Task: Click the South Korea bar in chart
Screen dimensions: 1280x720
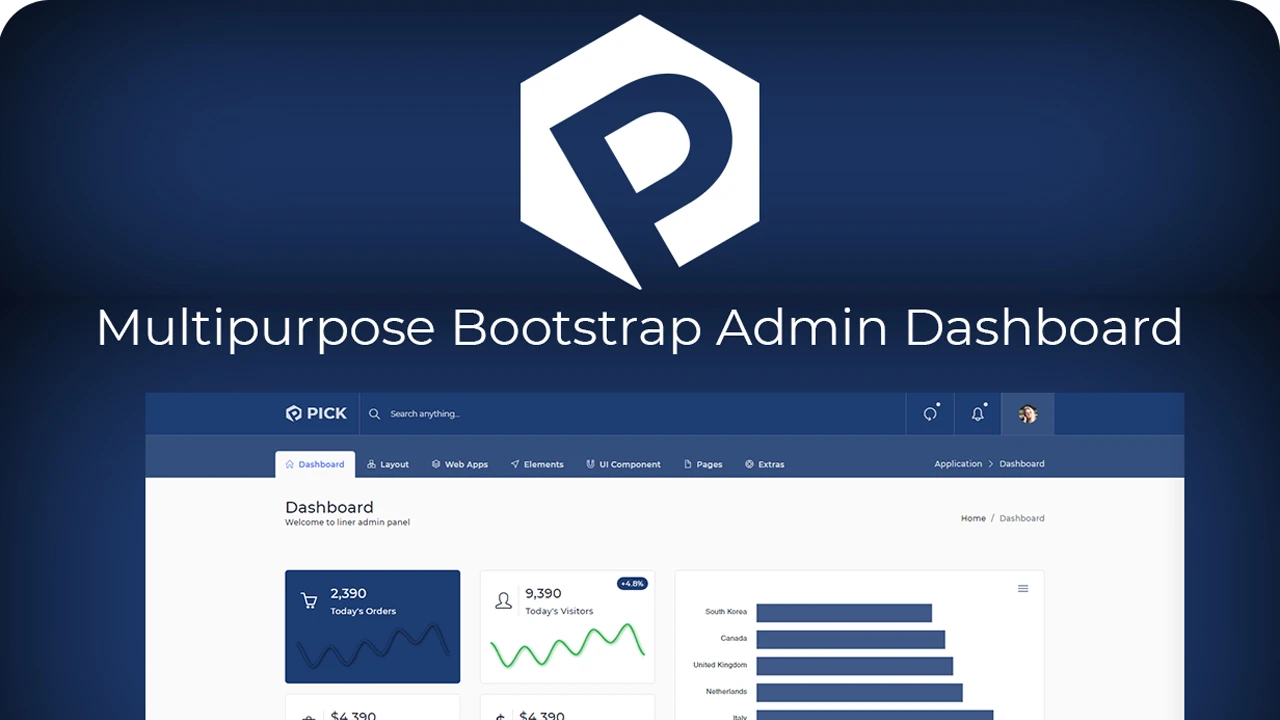Action: click(844, 612)
